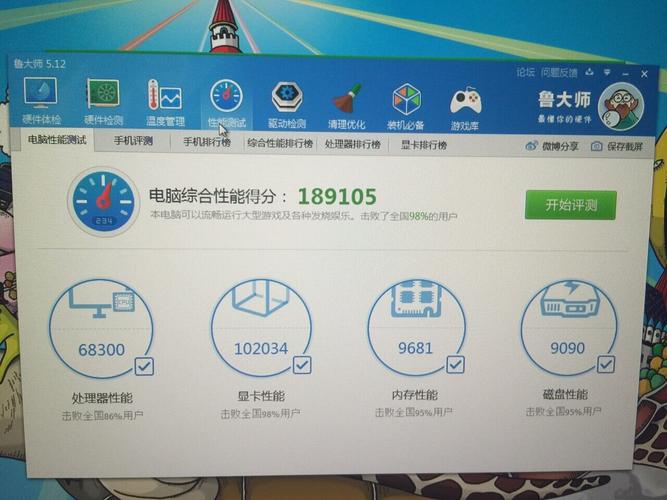Click graphics card performance cube icon
This screenshot has height=500, width=667.
(x=260, y=298)
